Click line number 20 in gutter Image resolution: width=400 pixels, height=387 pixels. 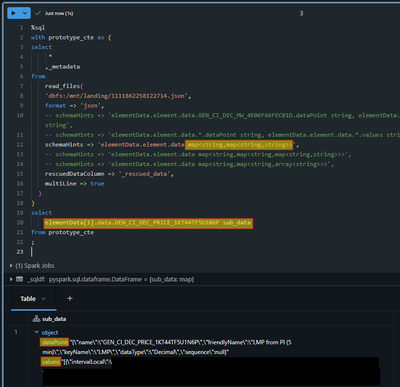[x=20, y=223]
